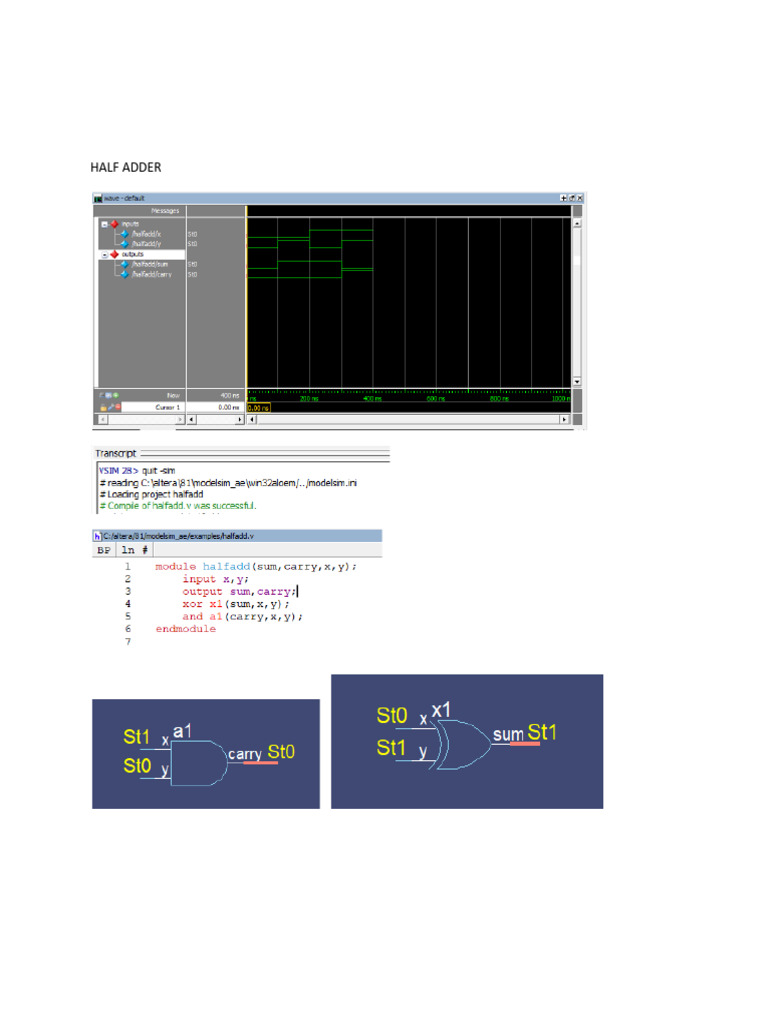Click the file icon in editor title bar
Viewport: 768px width, 1024px height.
[x=97, y=537]
